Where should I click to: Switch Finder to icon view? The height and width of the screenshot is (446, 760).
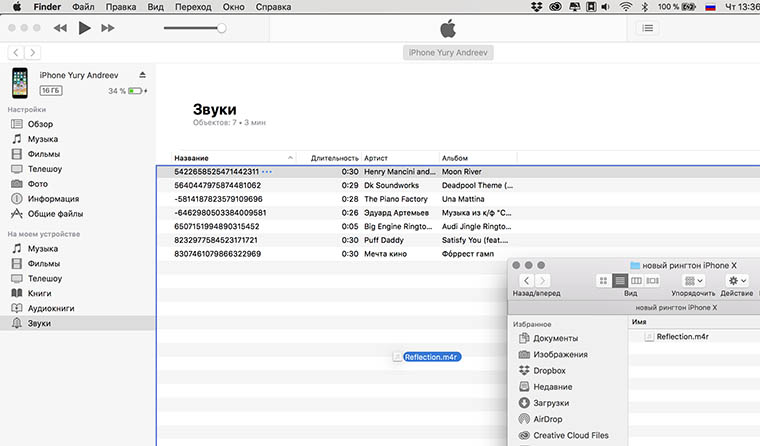pos(604,281)
